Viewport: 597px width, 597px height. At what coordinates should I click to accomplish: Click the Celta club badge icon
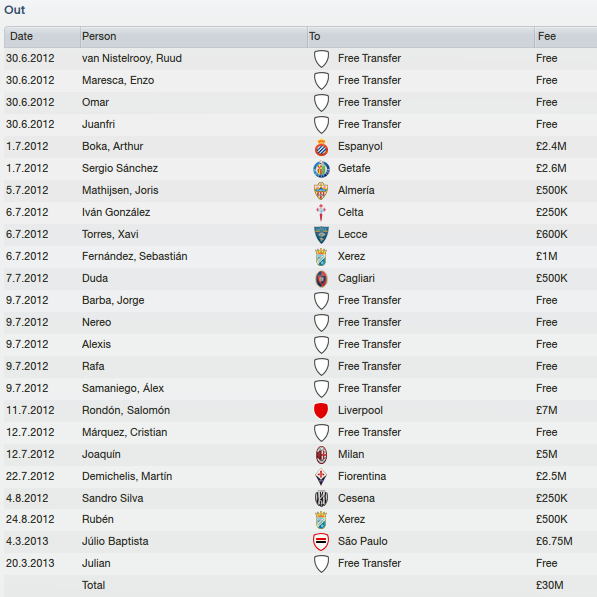(321, 213)
